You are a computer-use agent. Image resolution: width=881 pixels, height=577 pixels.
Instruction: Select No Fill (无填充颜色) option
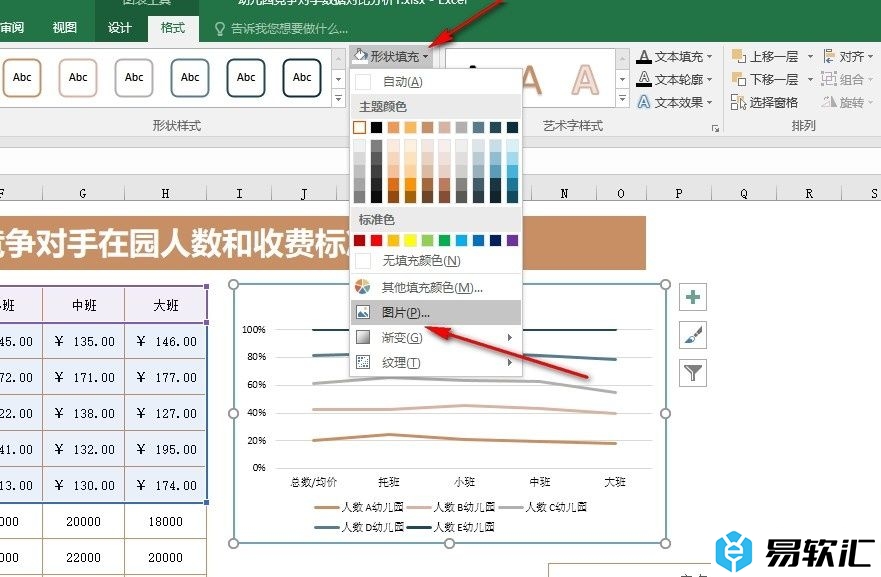point(435,261)
